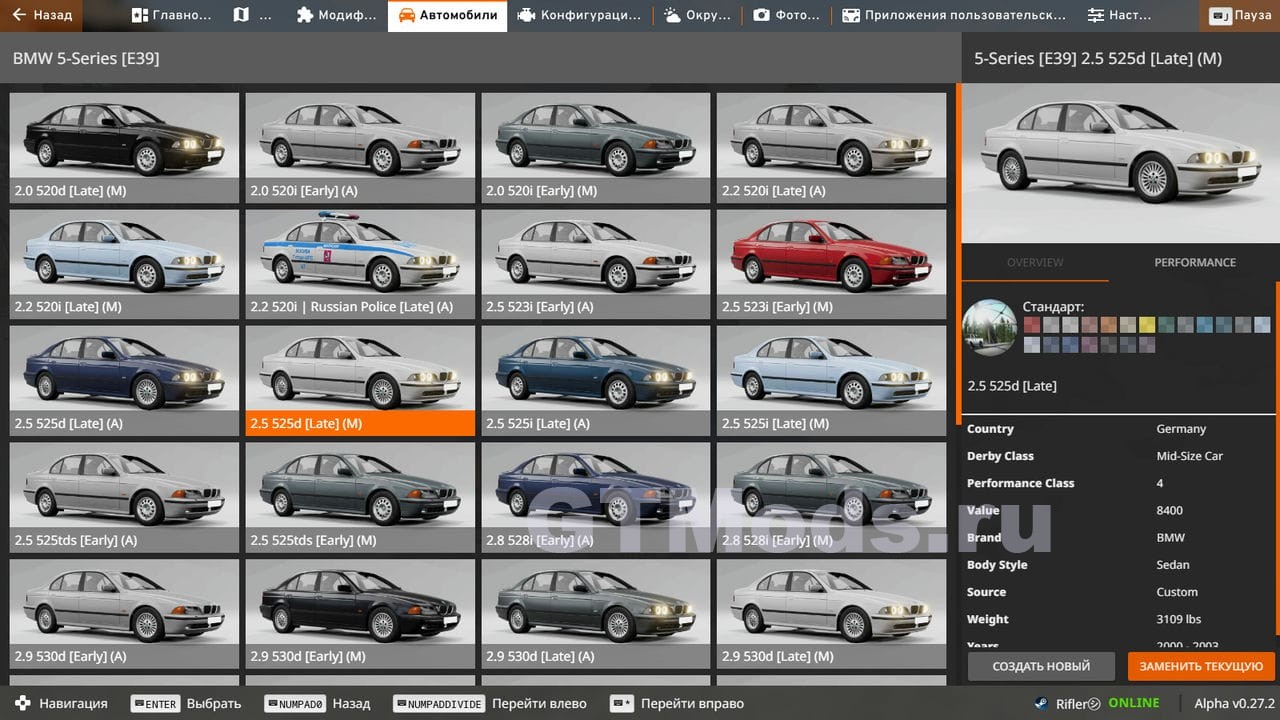This screenshot has width=1280, height=720.
Task: Pick the orange paint swatch
Action: pyautogui.click(x=1108, y=324)
